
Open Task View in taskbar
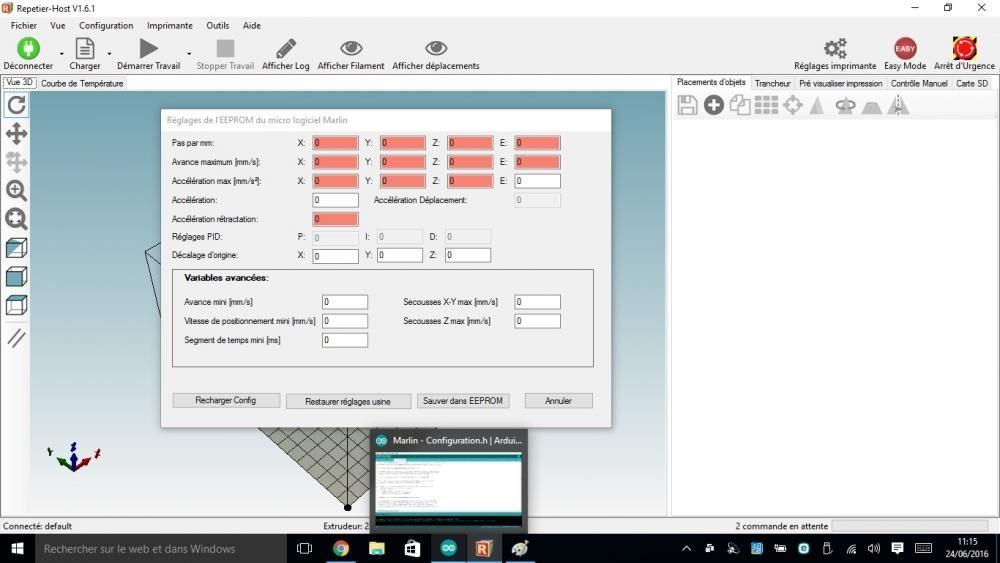304,548
